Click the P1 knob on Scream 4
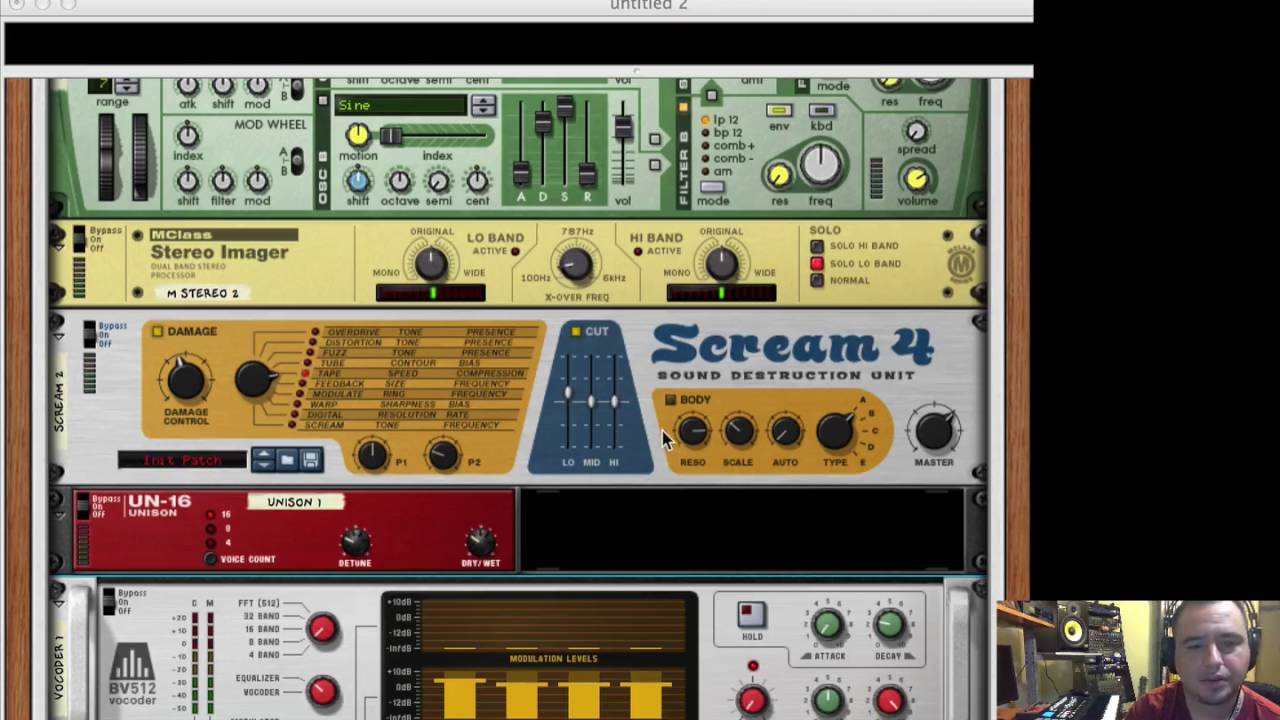This screenshot has width=1280, height=720. coord(372,455)
